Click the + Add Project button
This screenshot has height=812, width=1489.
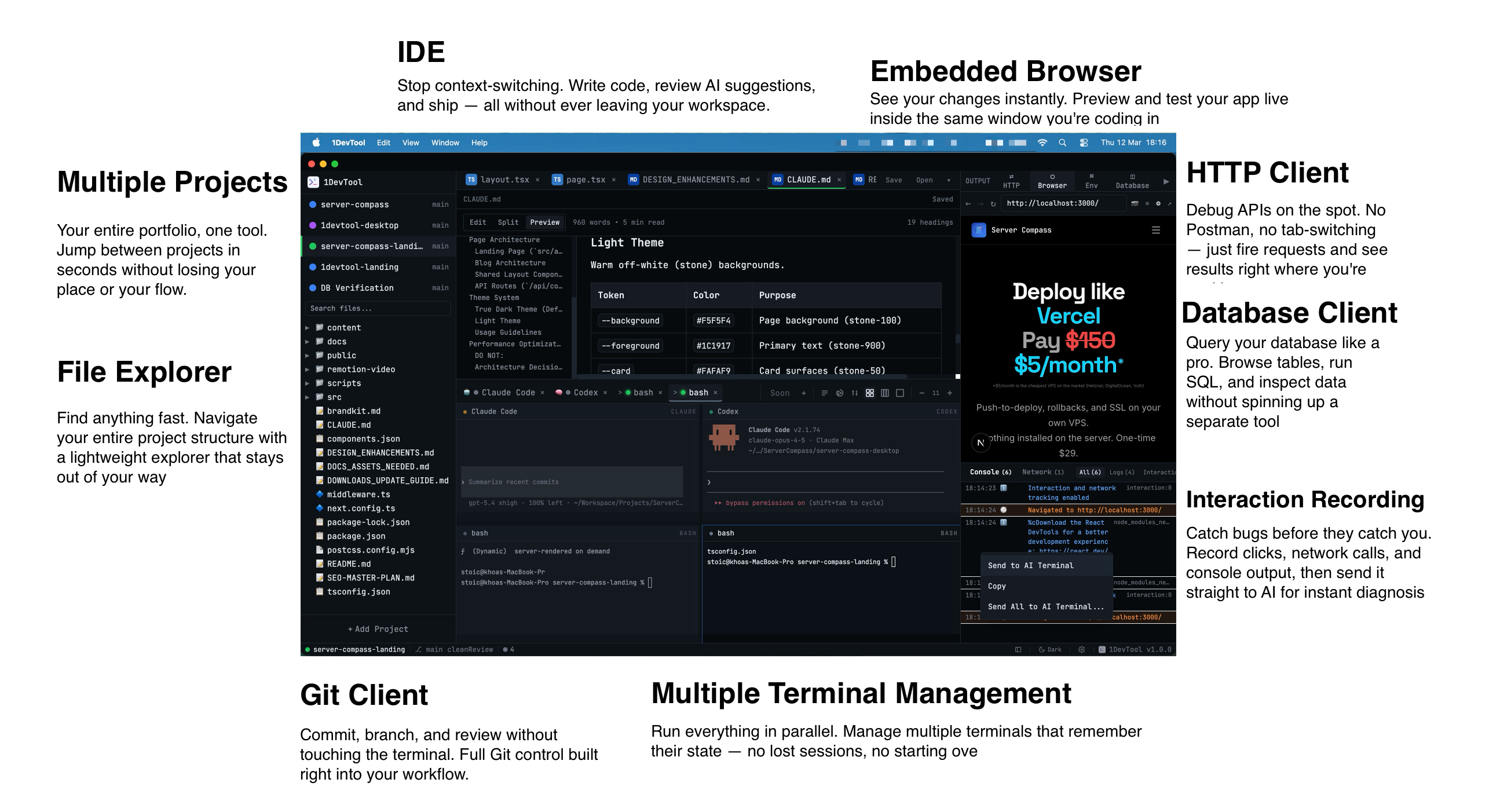(x=378, y=629)
